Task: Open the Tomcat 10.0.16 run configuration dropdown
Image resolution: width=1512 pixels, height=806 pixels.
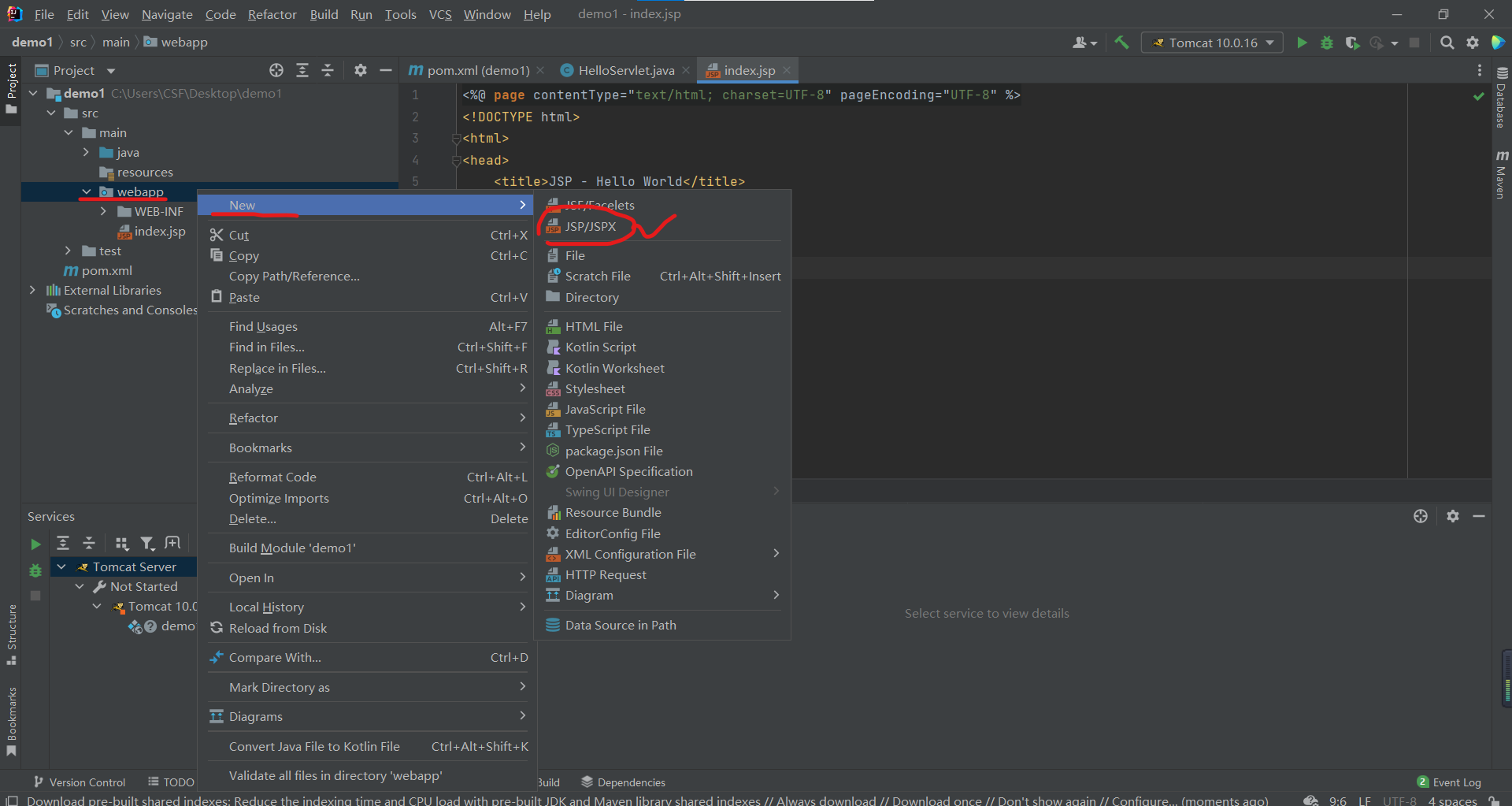Action: point(1212,43)
